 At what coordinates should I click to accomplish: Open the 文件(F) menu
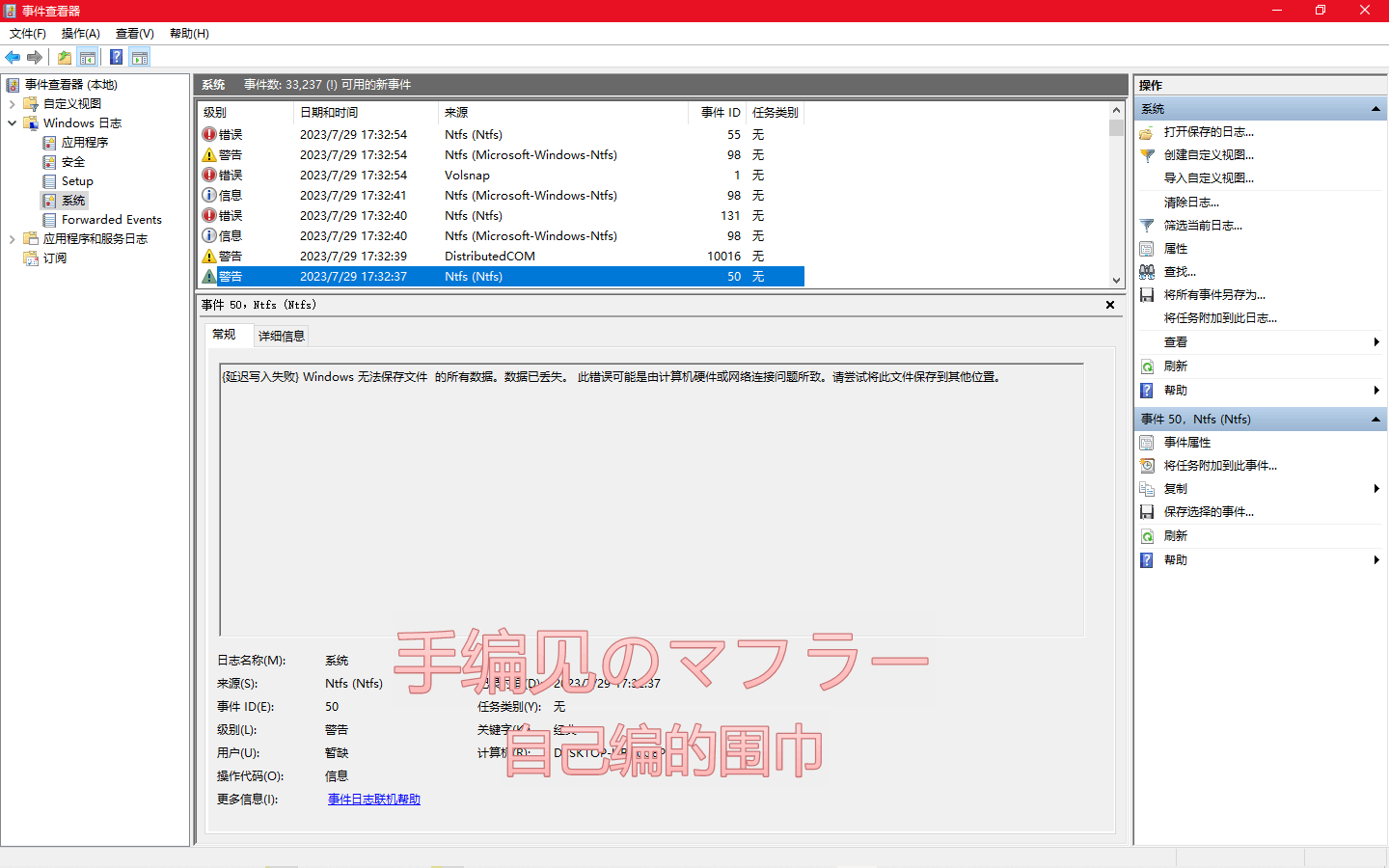[x=28, y=33]
